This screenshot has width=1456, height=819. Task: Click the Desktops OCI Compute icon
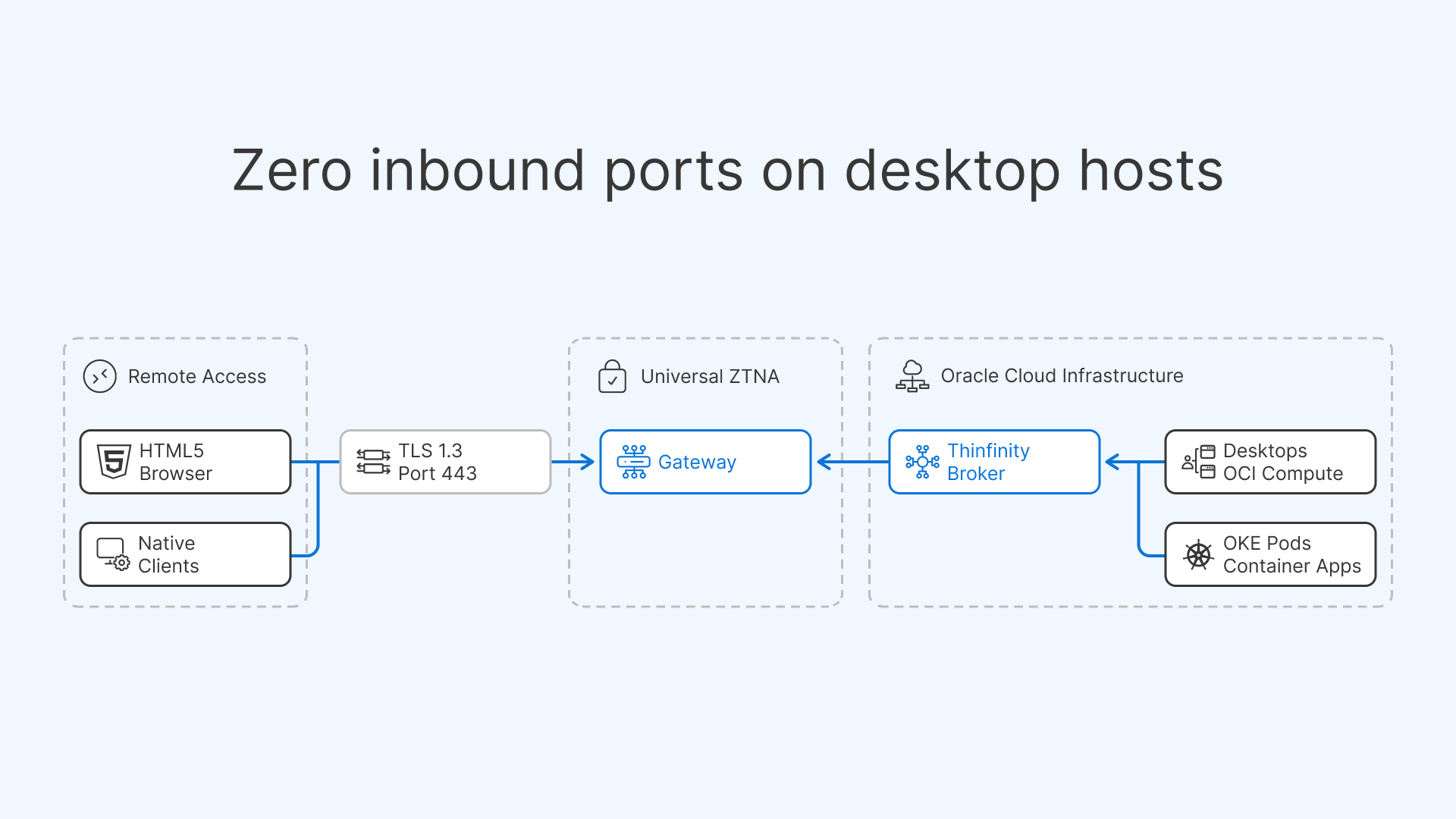(1199, 462)
